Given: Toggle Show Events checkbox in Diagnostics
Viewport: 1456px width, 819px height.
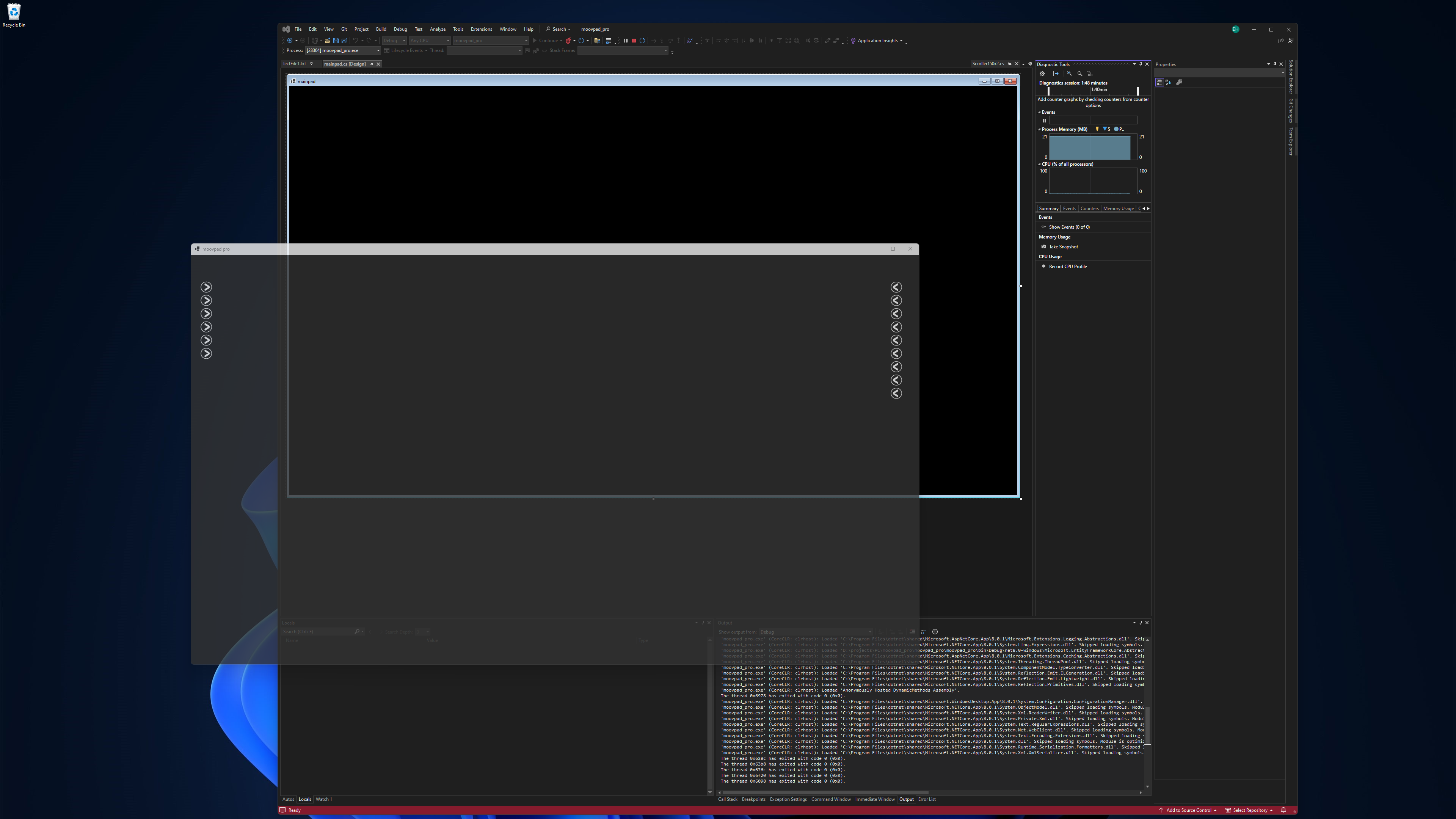Looking at the screenshot, I should click(x=1043, y=227).
